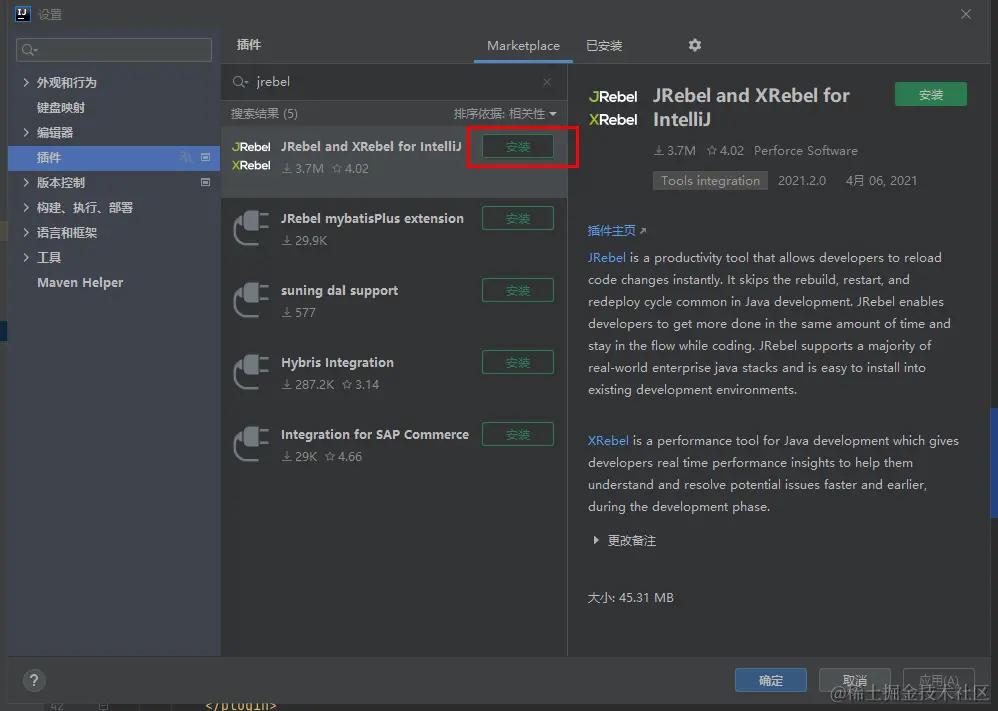Click the 4.02 rating in details pane

pos(725,151)
